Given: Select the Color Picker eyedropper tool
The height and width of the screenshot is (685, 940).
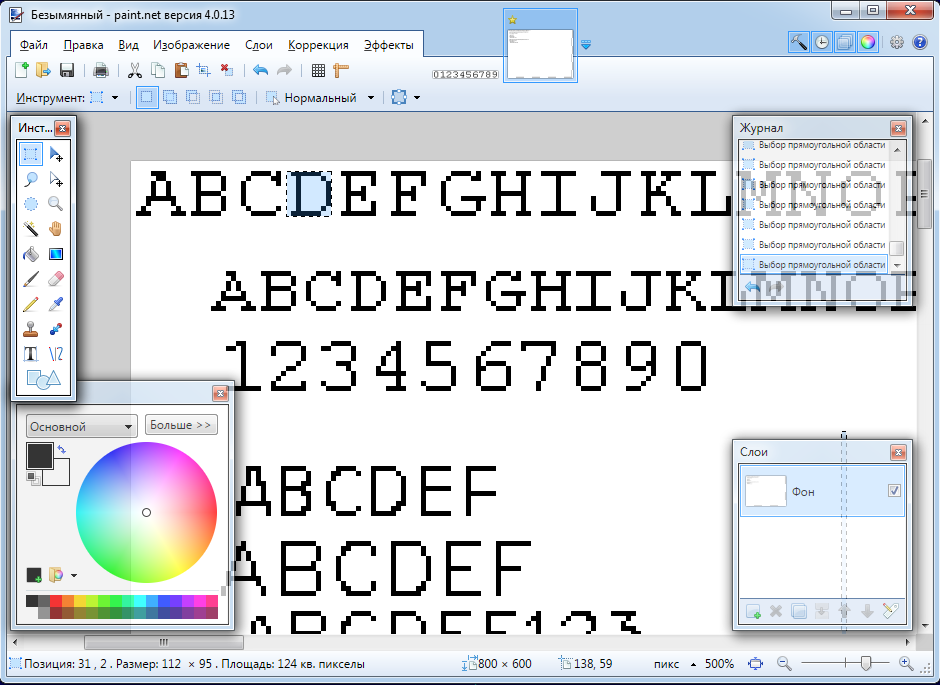Looking at the screenshot, I should (x=56, y=304).
